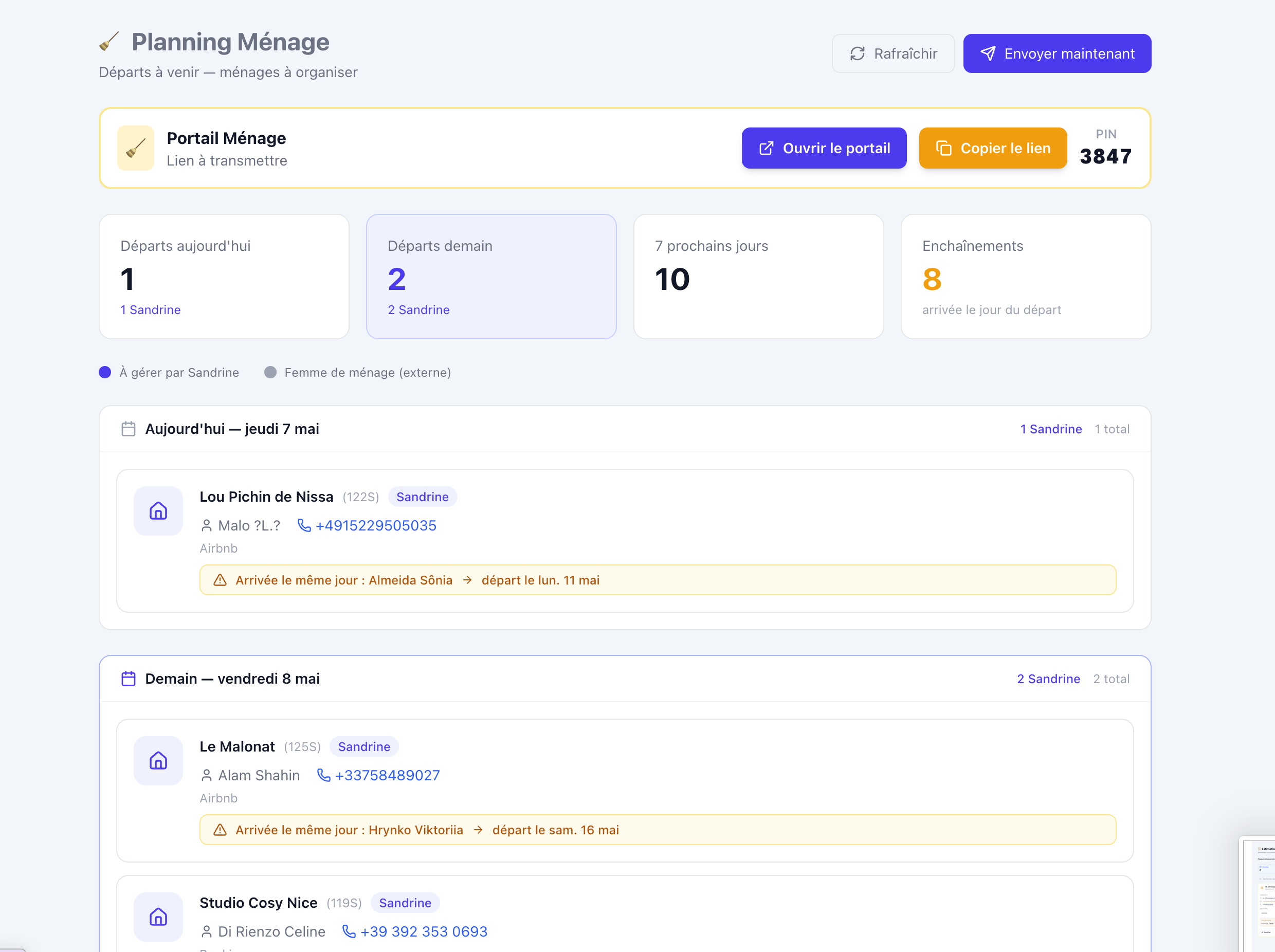This screenshot has width=1275, height=952.
Task: Click the Enchaînements count 8
Action: point(932,280)
